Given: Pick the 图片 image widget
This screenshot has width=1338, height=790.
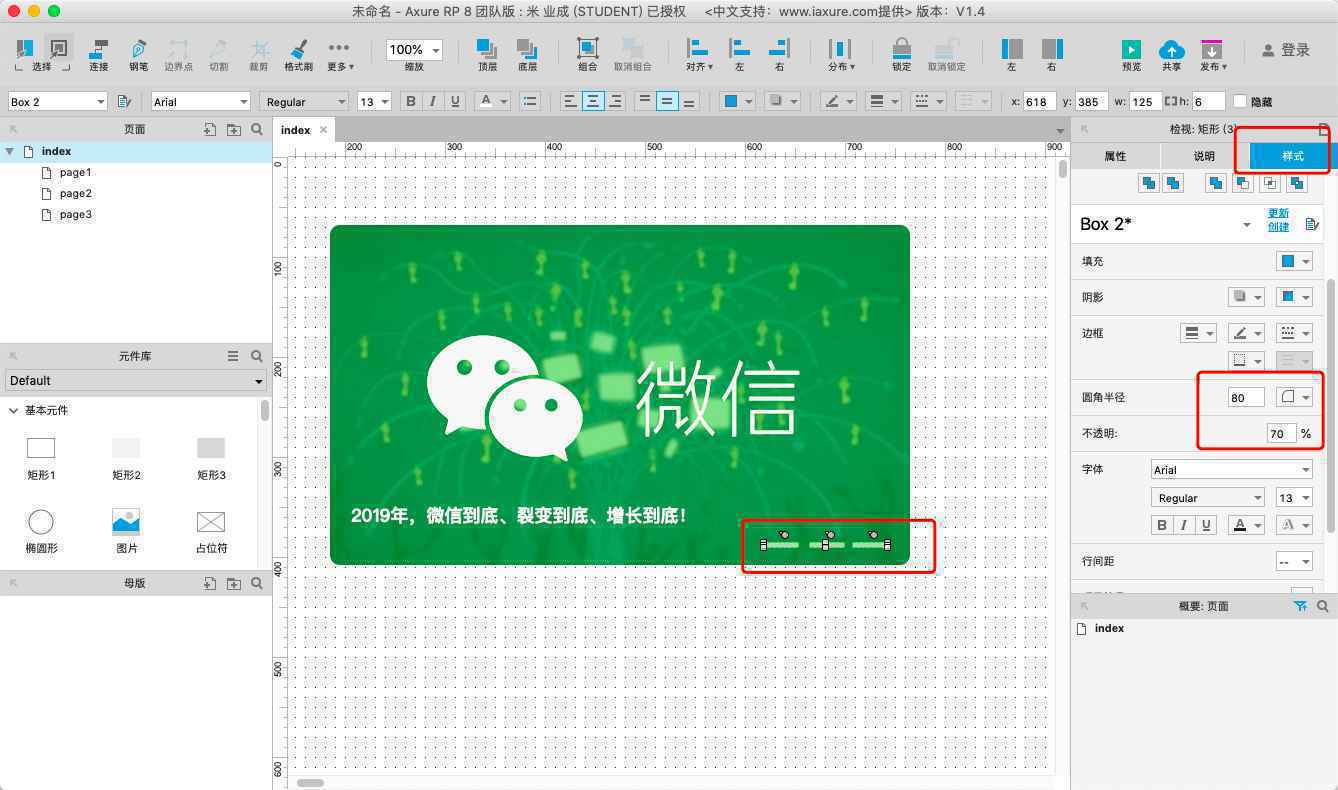Looking at the screenshot, I should coord(126,531).
